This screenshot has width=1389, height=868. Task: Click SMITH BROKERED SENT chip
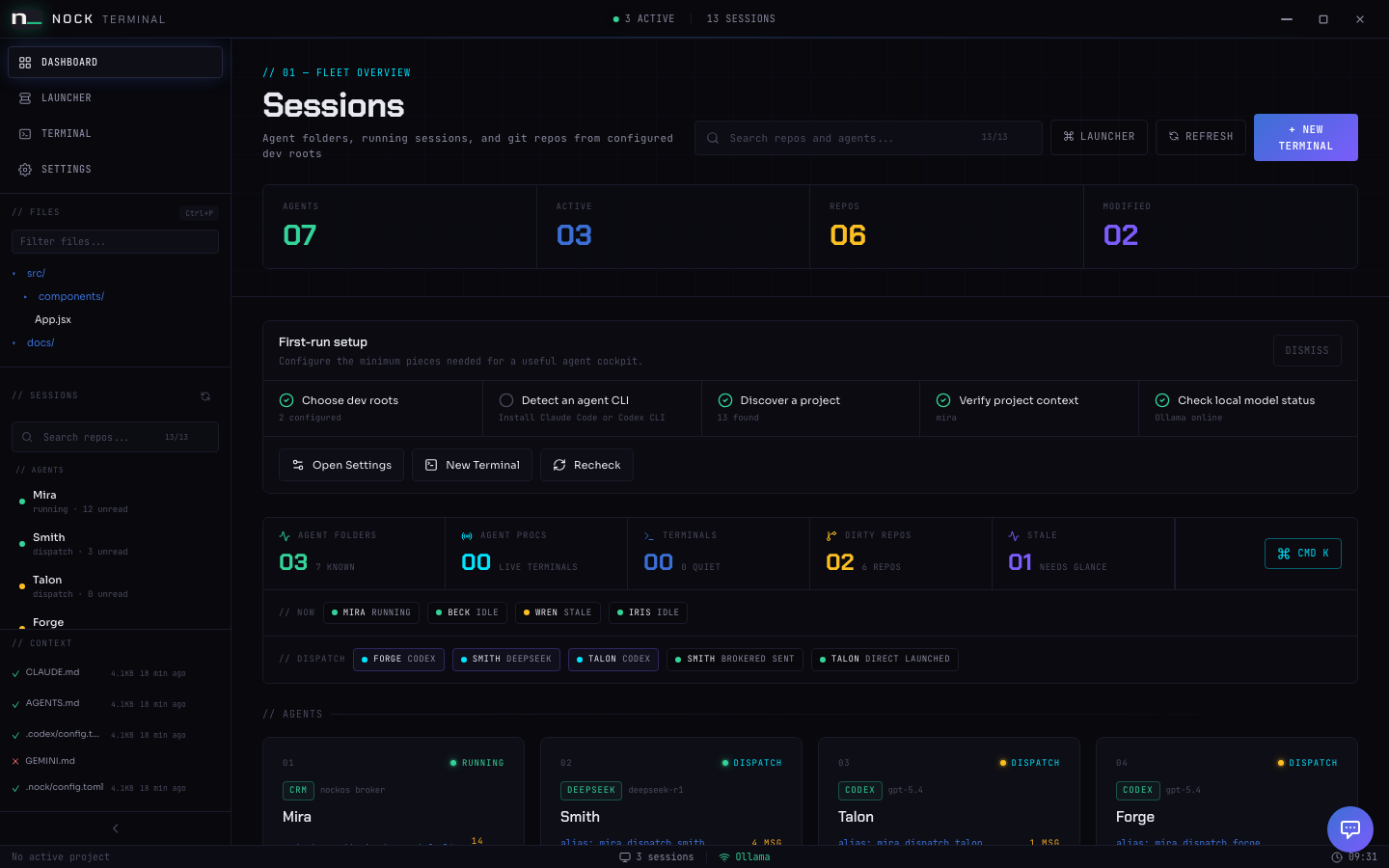pos(735,660)
